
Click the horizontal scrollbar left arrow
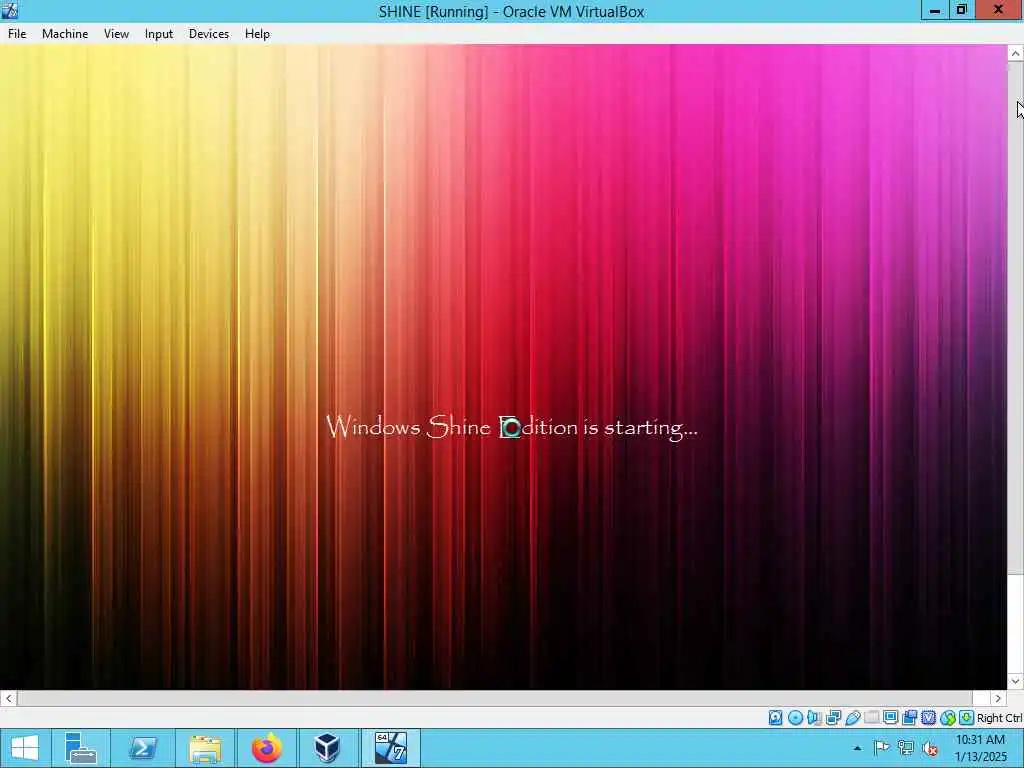coord(8,698)
